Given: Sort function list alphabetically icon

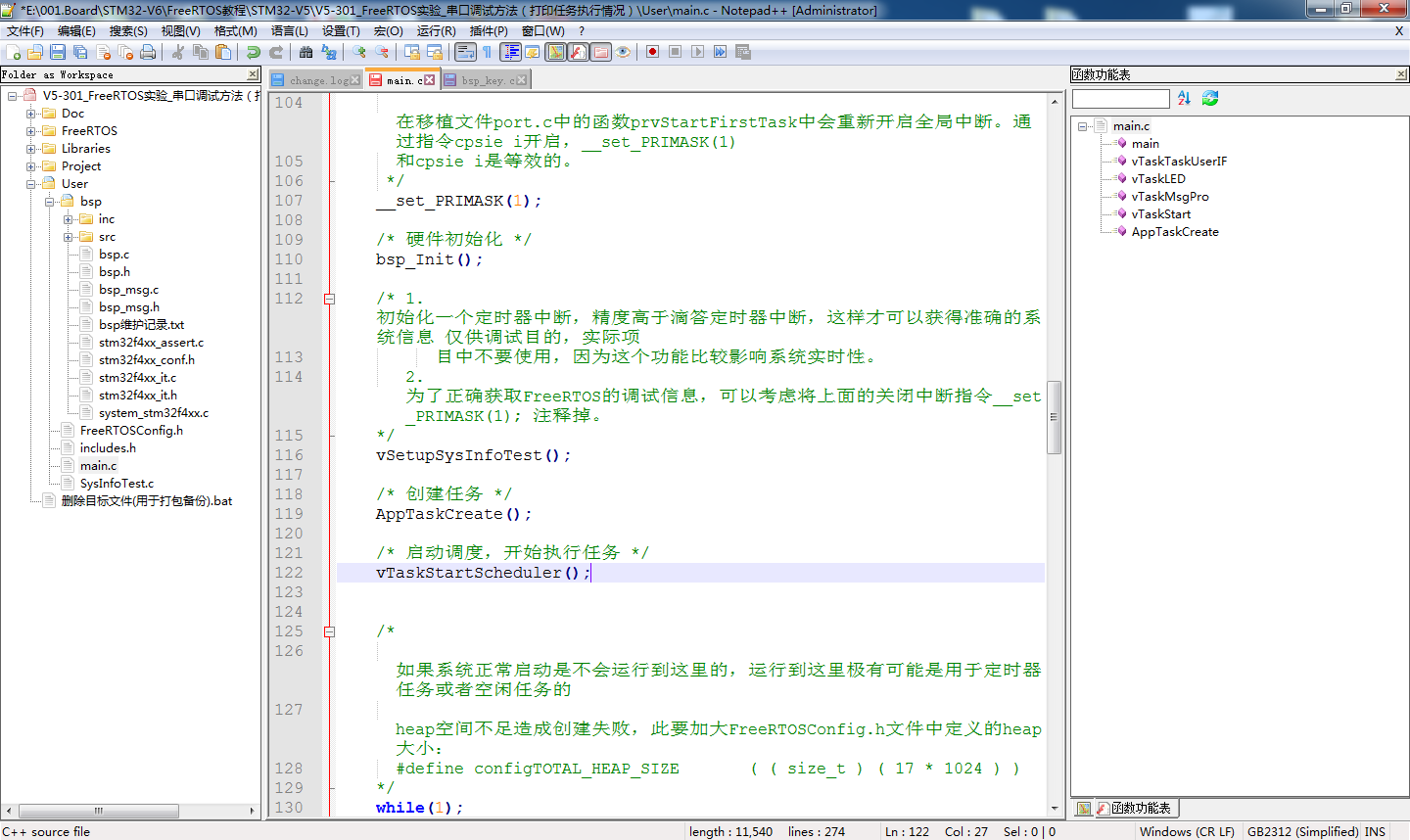Looking at the screenshot, I should coord(1185,98).
